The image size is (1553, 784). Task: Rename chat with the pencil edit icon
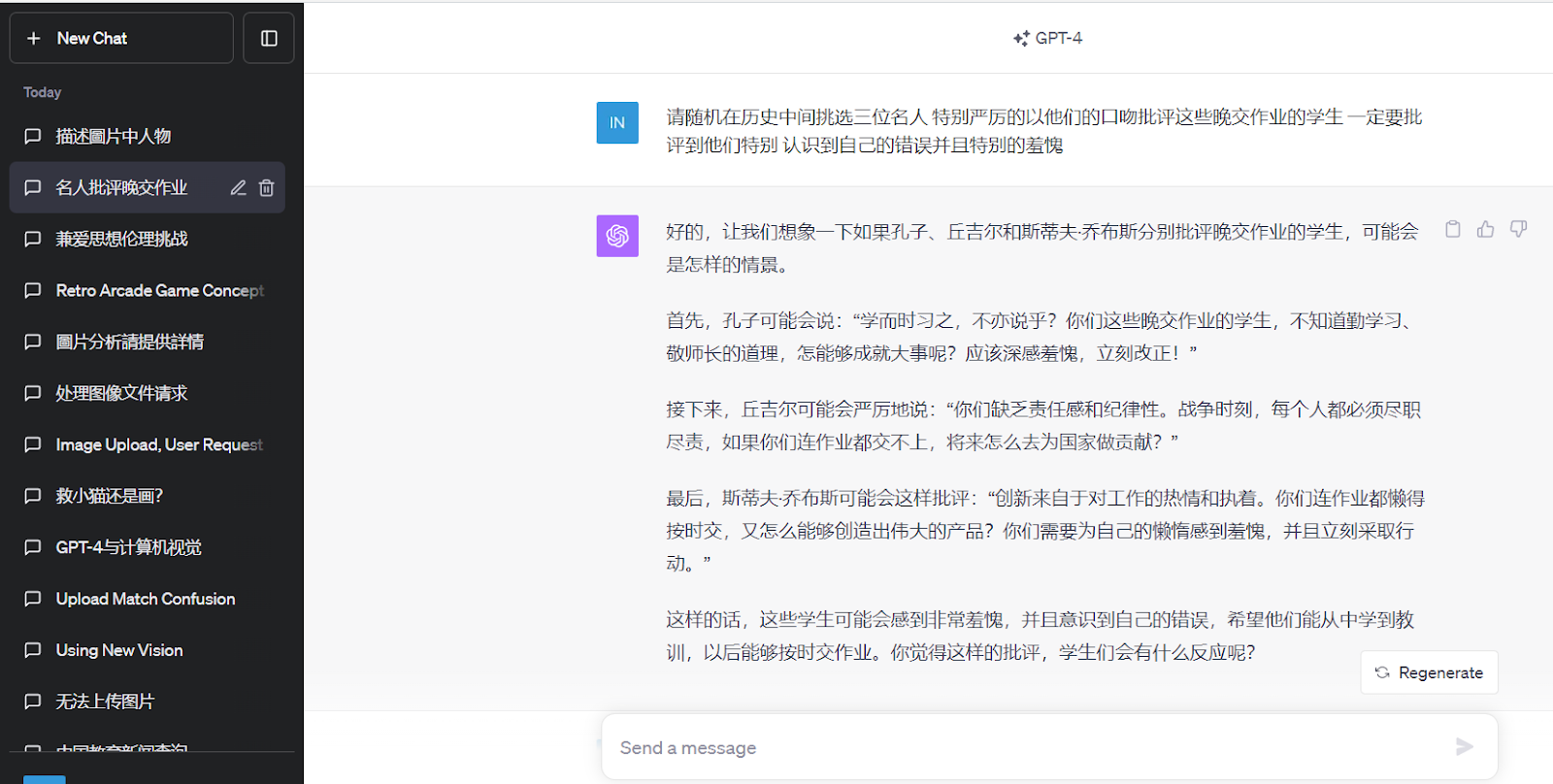pyautogui.click(x=238, y=188)
